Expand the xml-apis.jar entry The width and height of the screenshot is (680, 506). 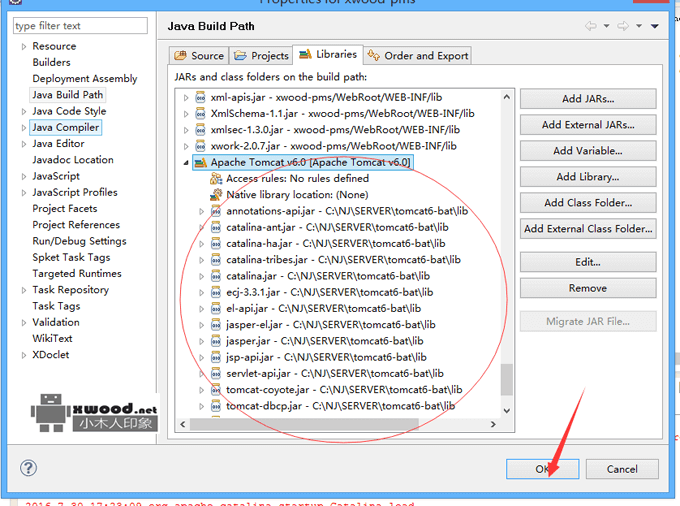(x=186, y=98)
